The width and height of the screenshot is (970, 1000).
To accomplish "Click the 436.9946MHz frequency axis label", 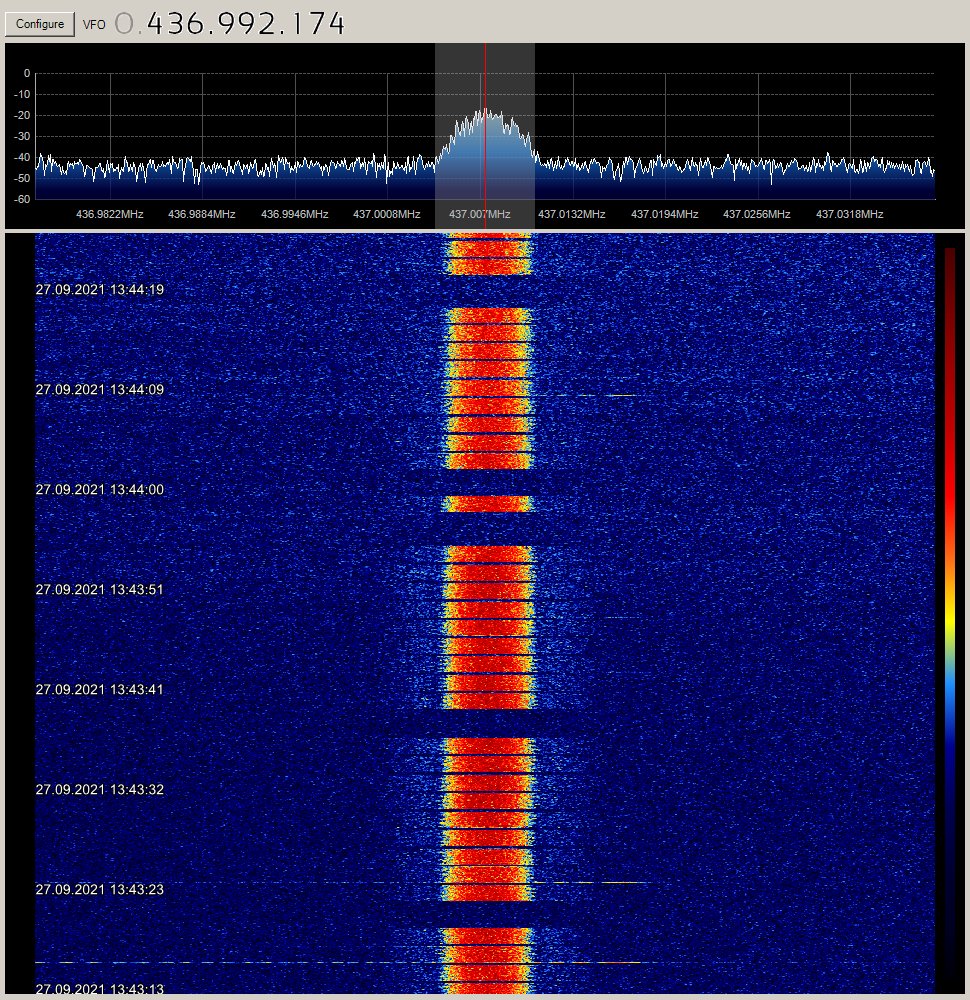I will click(x=295, y=214).
